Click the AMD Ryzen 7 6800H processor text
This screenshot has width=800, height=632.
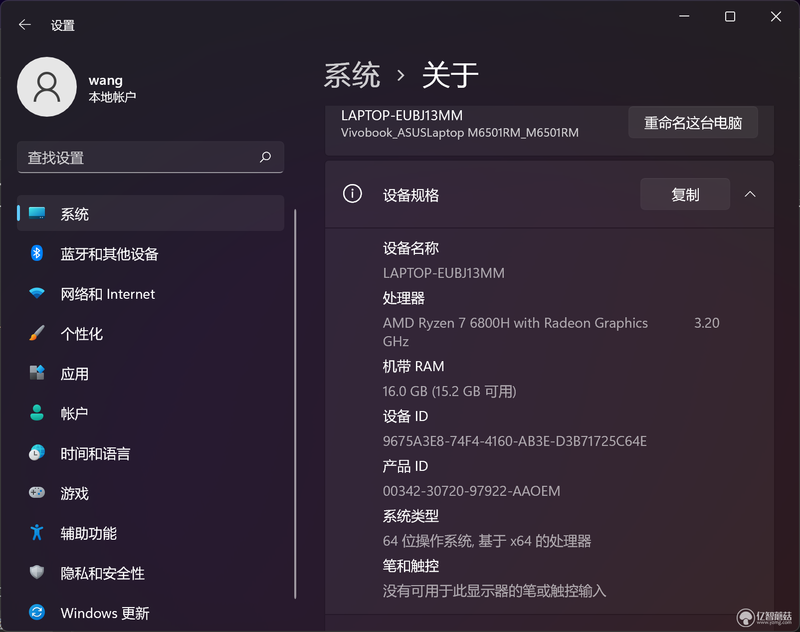[x=515, y=323]
